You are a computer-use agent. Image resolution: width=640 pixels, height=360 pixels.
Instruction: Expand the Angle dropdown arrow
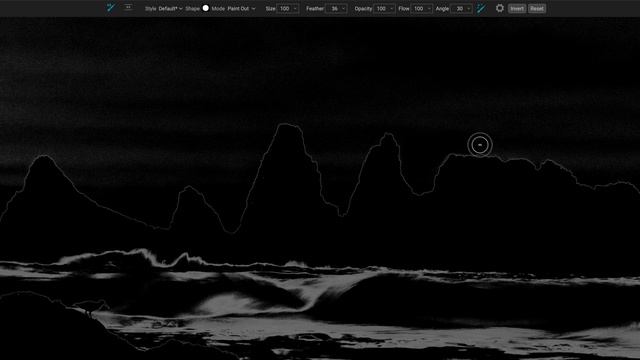(469, 9)
